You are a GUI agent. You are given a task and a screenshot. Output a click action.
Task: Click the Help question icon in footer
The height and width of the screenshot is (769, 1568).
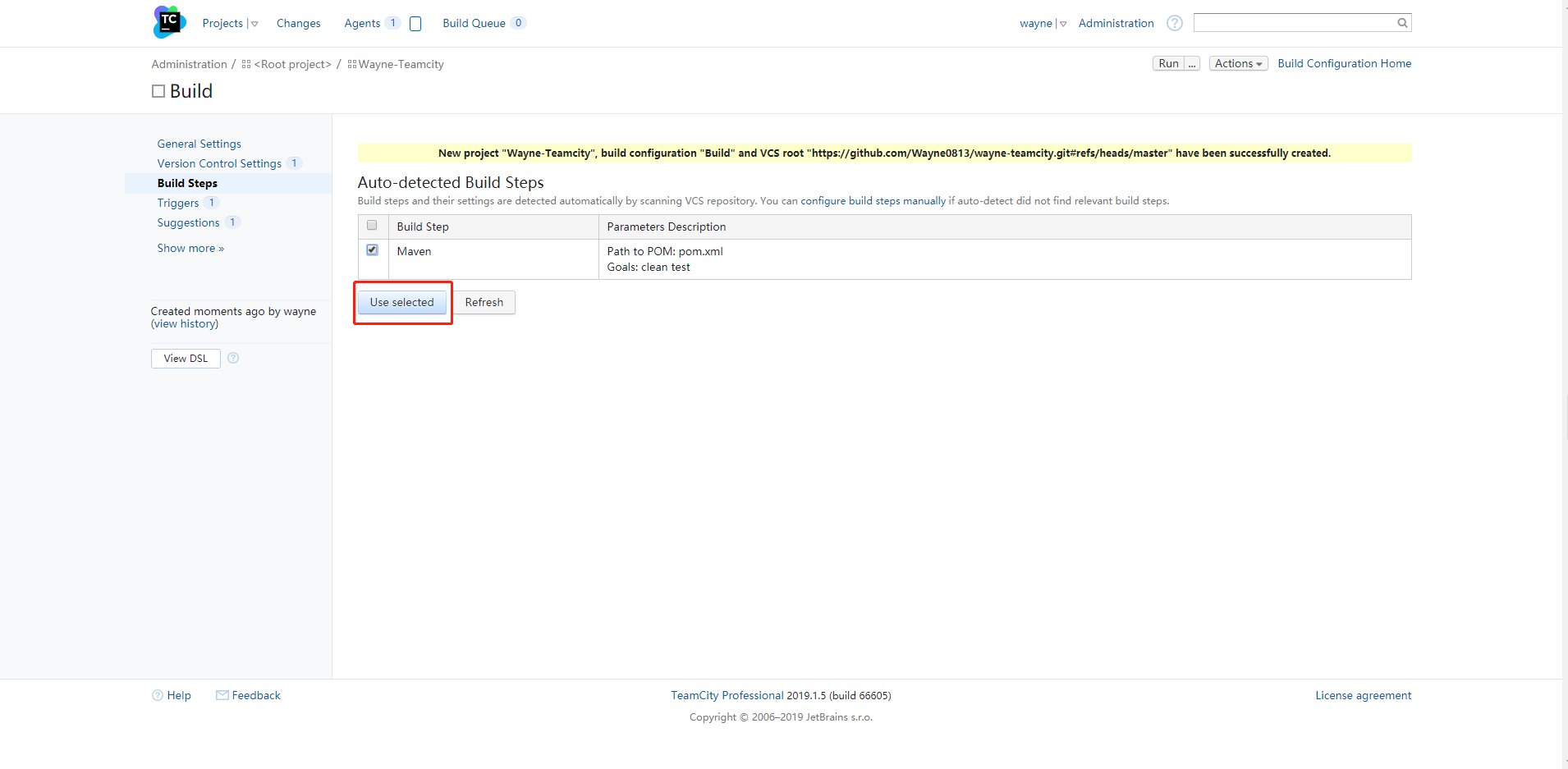point(158,695)
